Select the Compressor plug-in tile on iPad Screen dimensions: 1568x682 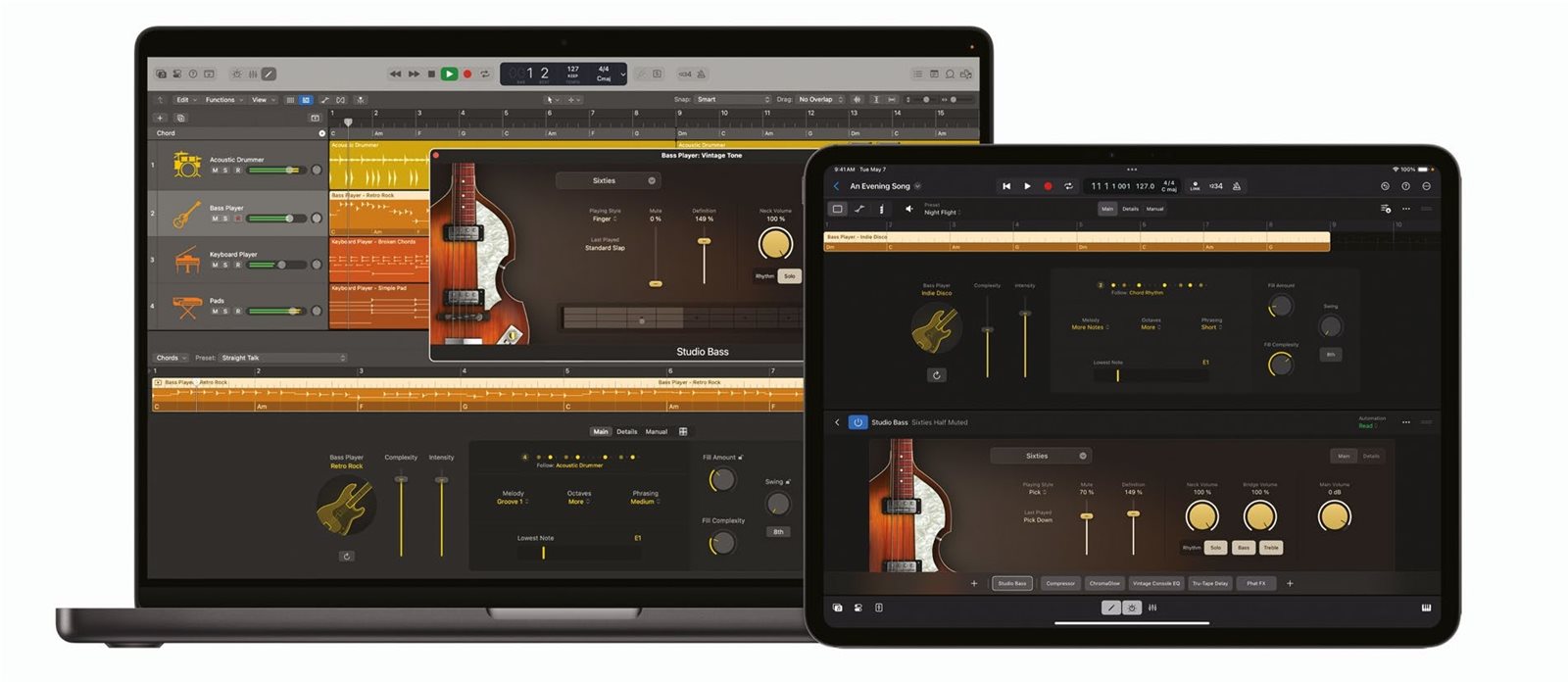point(1060,583)
